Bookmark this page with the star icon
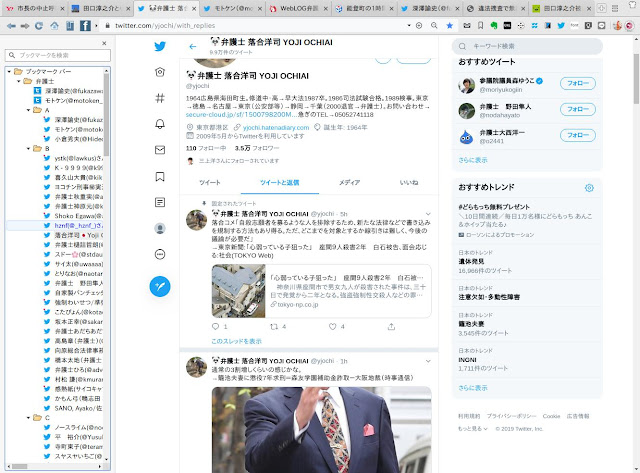The width and height of the screenshot is (640, 473). pyautogui.click(x=450, y=26)
